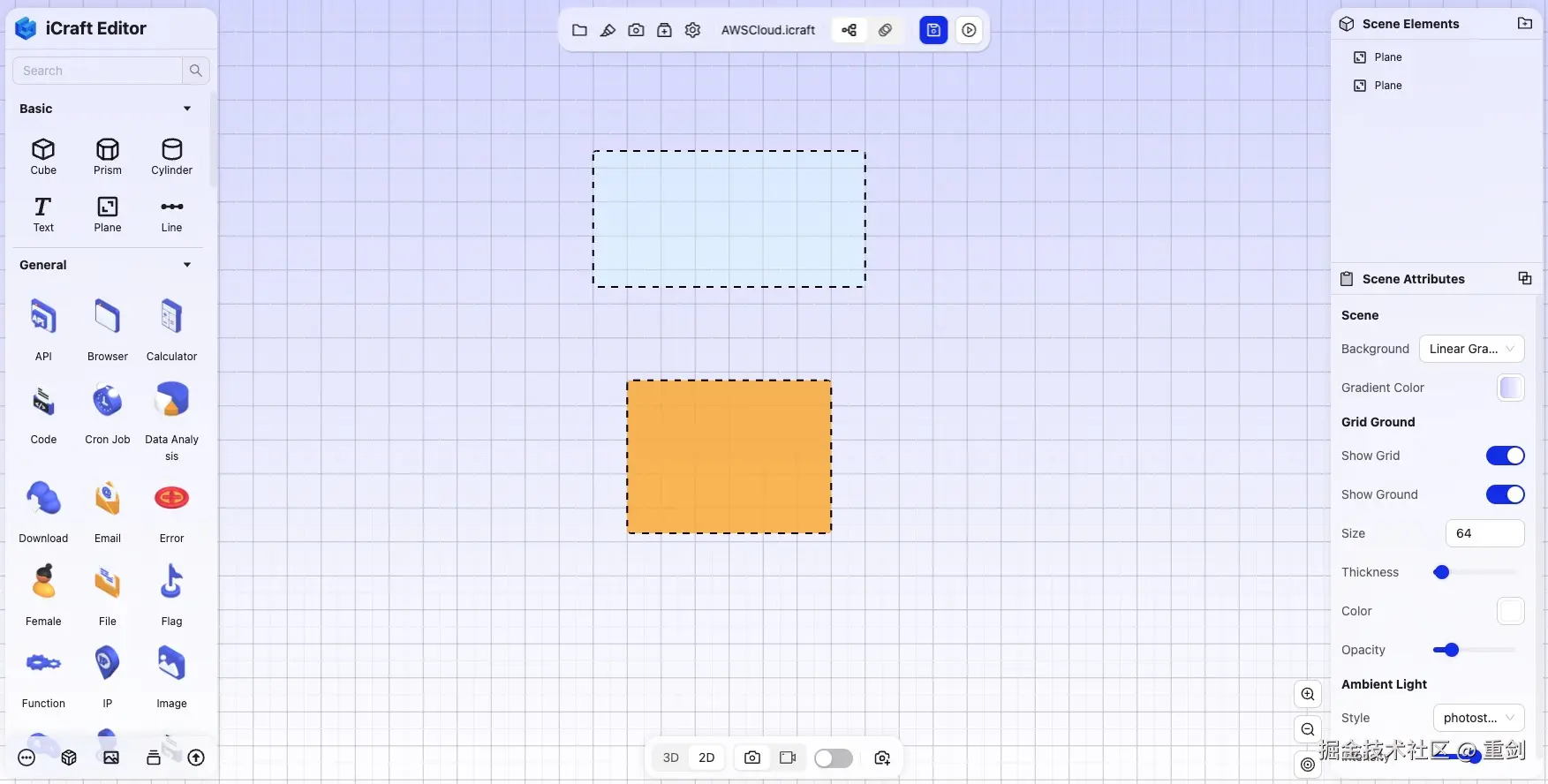The width and height of the screenshot is (1548, 784).
Task: Click the AWSCloud.icraft file name
Action: tap(768, 30)
